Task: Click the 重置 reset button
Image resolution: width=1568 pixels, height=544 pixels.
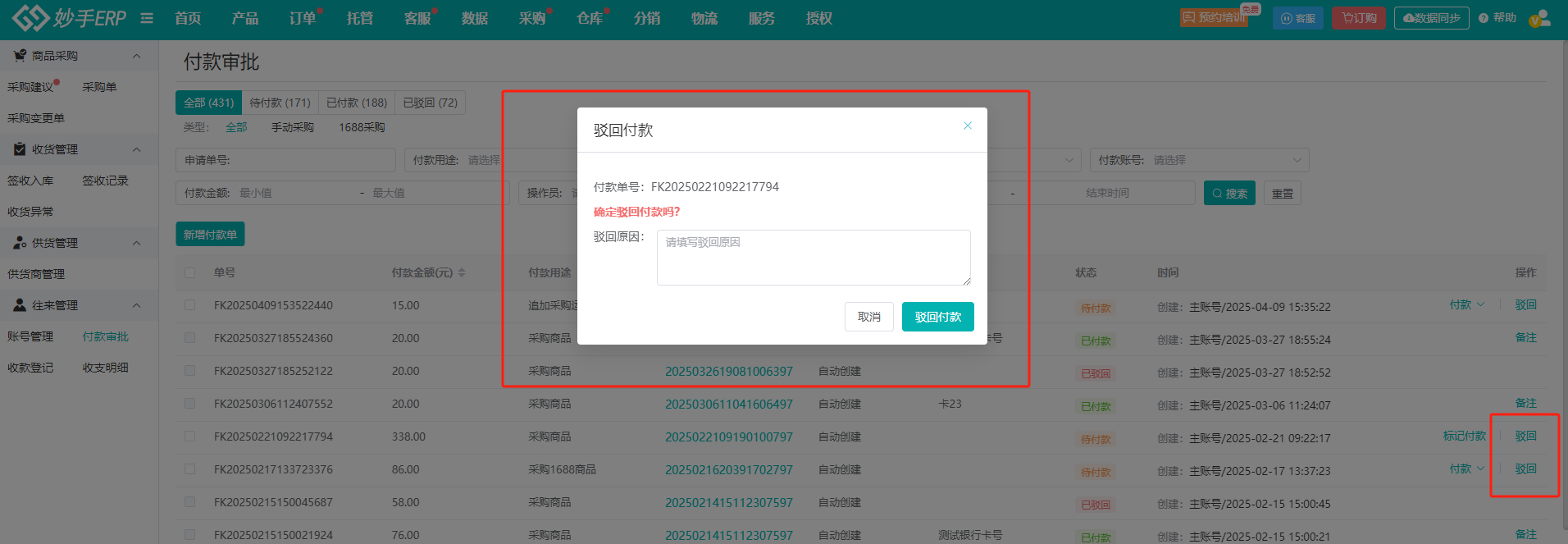Action: pos(1283,194)
